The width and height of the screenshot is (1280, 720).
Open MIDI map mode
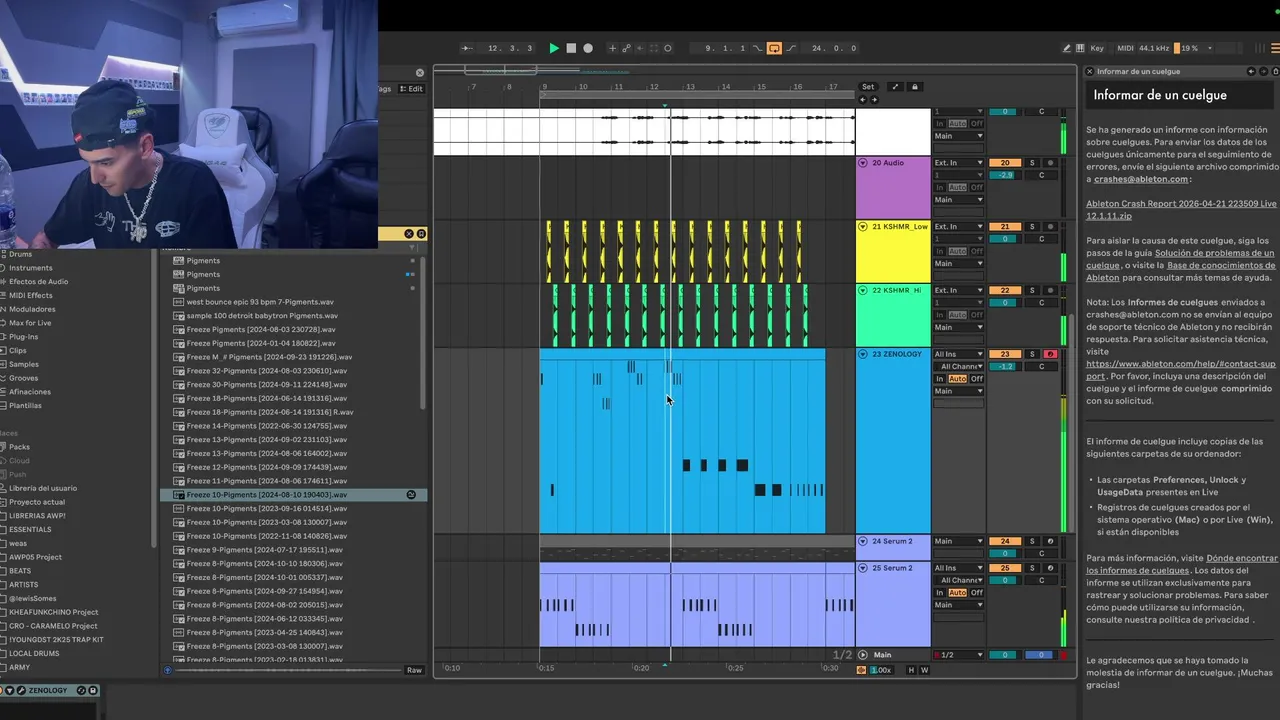(1125, 48)
